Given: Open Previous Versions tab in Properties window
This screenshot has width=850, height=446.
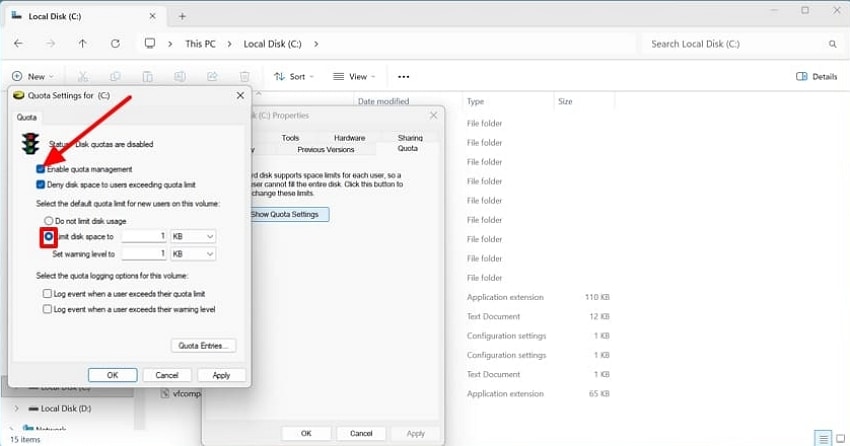Looking at the screenshot, I should (x=326, y=150).
